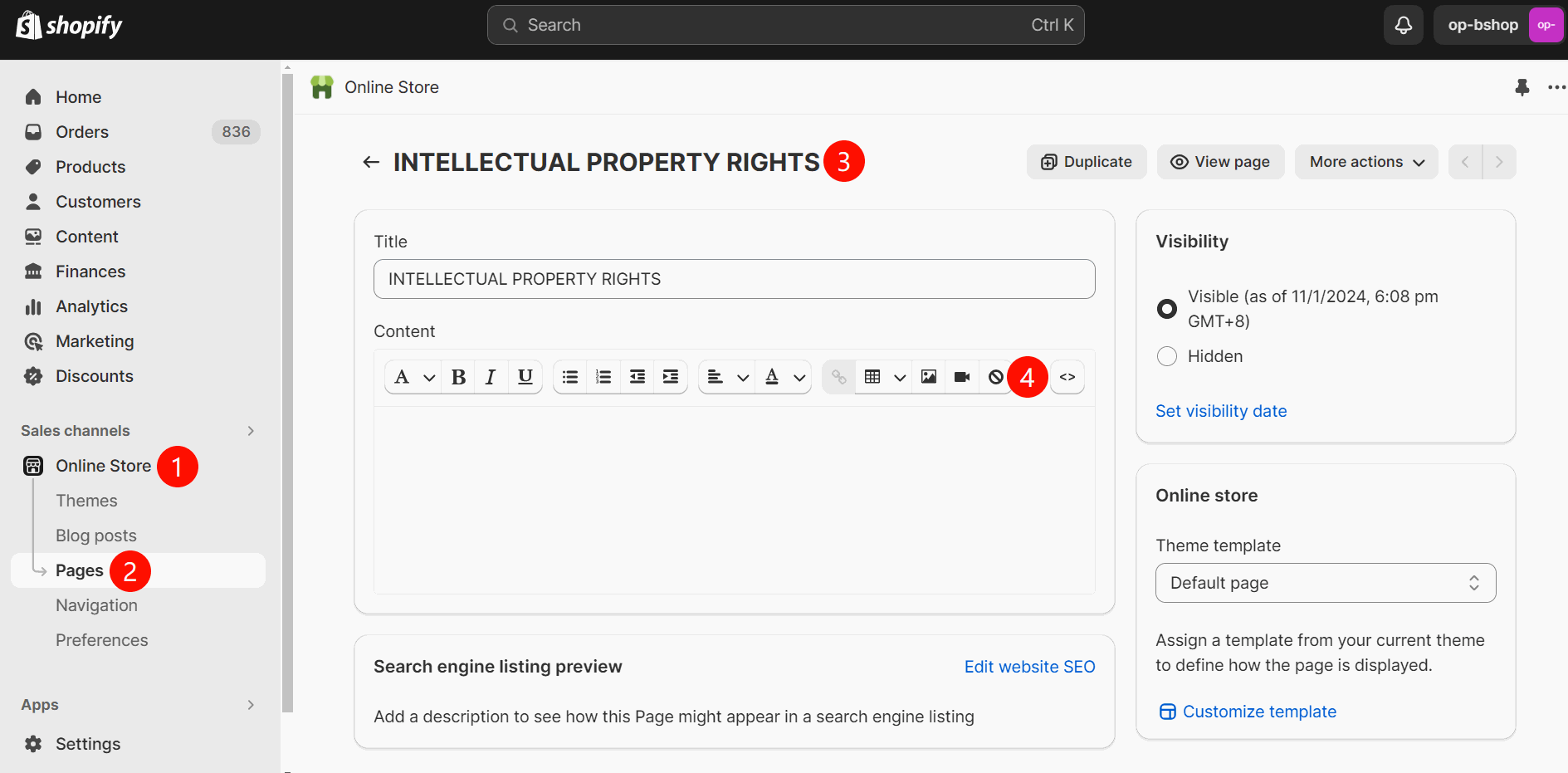1568x773 pixels.
Task: Insert video into page content
Action: tap(962, 377)
